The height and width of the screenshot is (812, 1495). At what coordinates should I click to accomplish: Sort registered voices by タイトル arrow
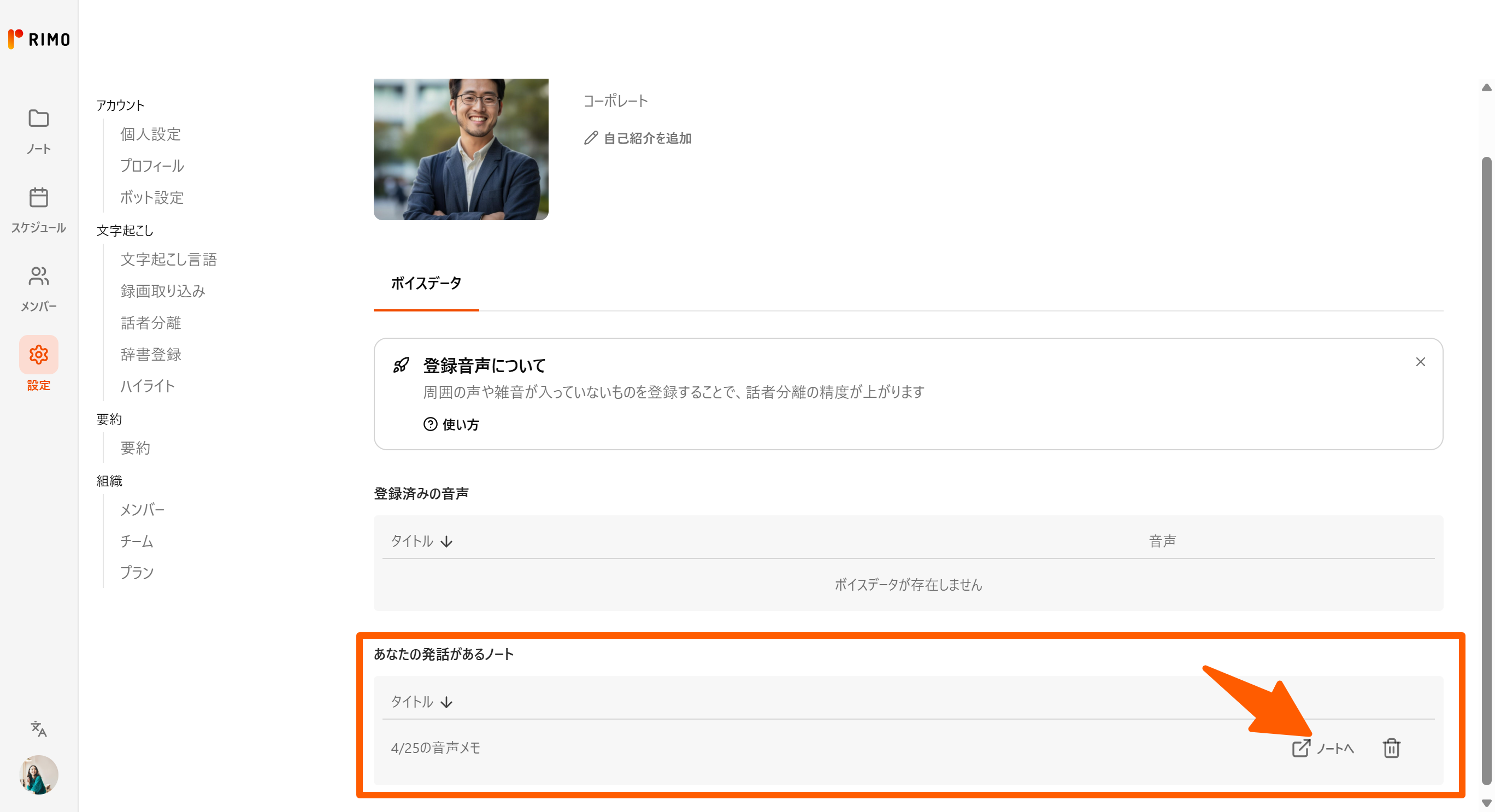point(446,542)
